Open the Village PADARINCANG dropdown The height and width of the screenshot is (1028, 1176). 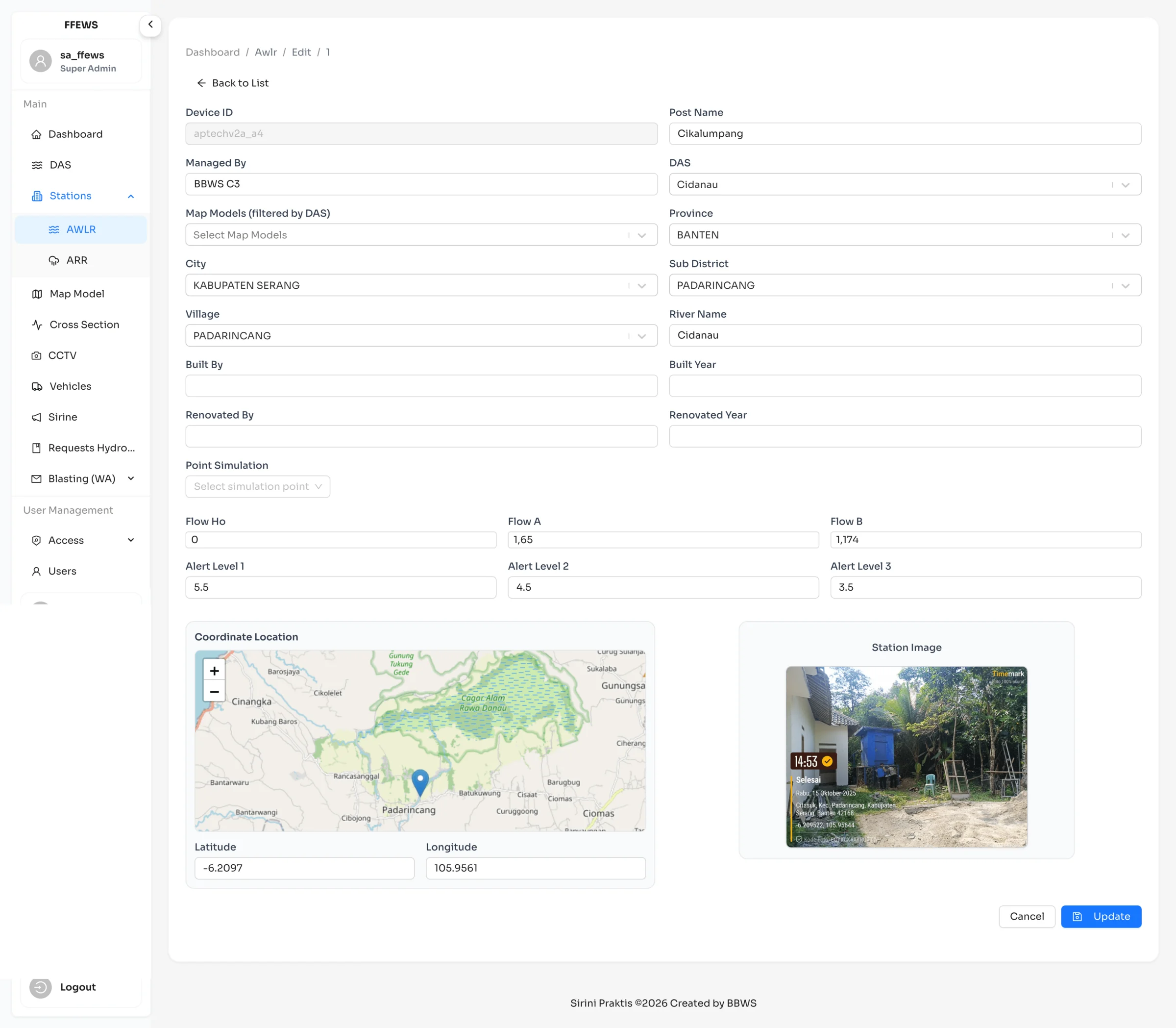pyautogui.click(x=421, y=336)
